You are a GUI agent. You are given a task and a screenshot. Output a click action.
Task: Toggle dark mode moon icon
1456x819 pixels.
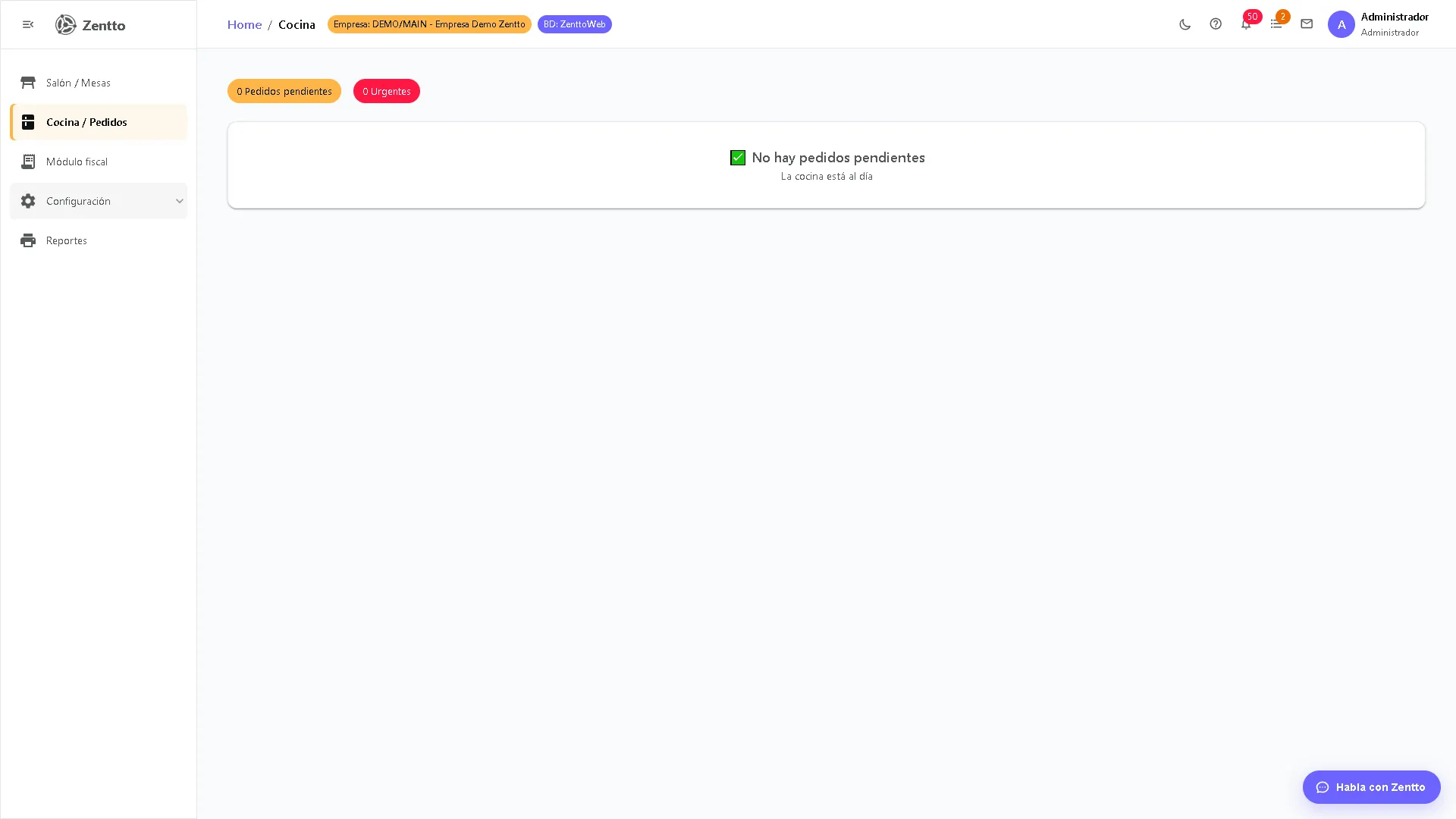pos(1185,24)
